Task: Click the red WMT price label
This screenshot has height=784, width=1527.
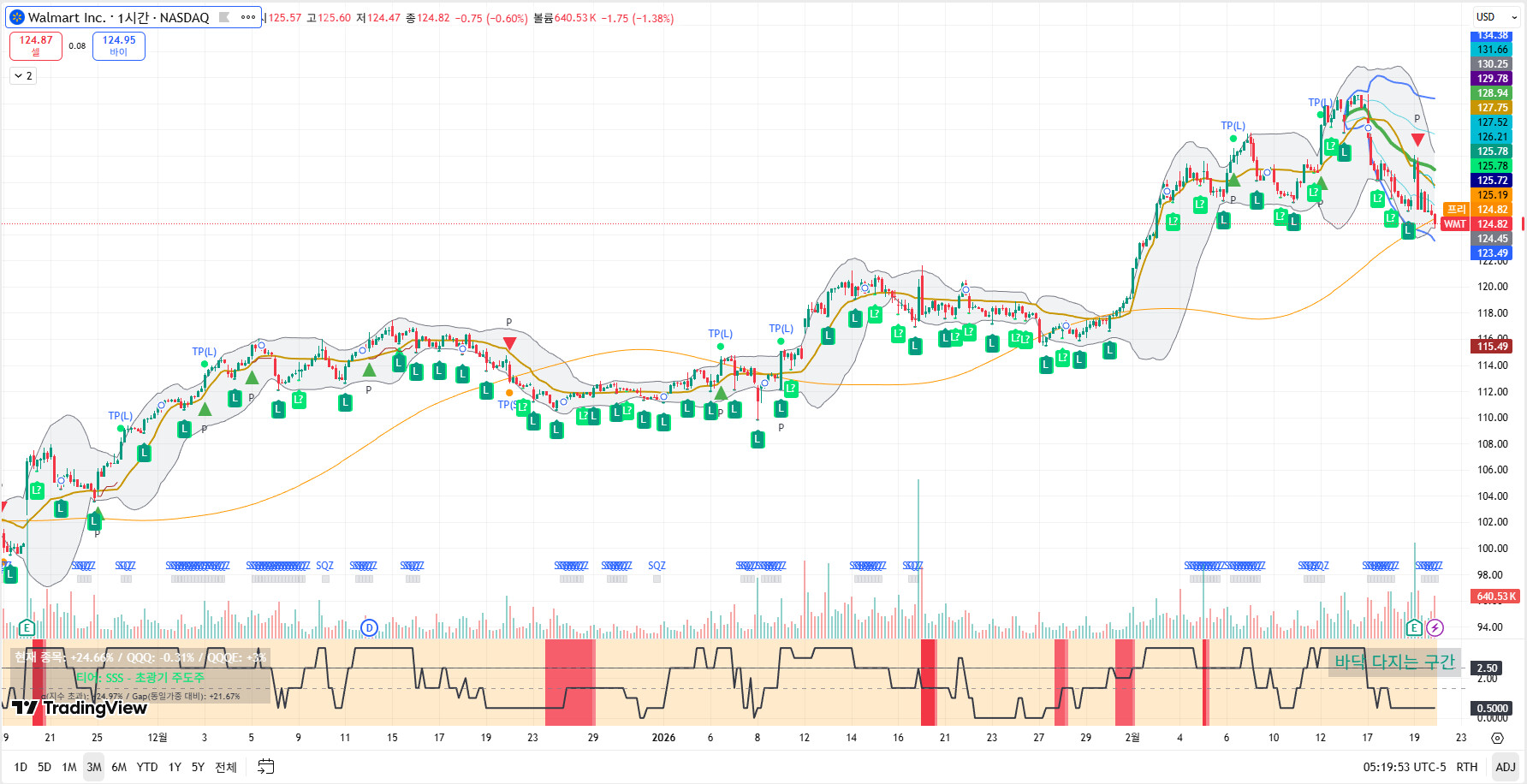Action: (1455, 224)
